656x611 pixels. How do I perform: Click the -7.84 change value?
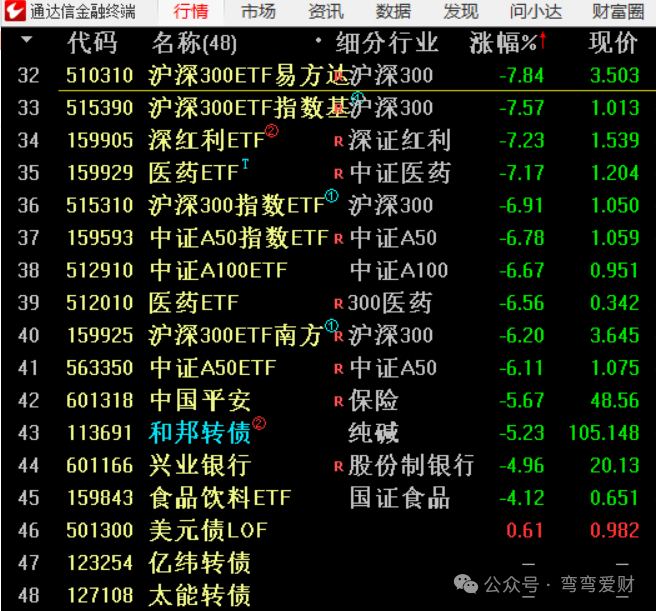tap(521, 76)
